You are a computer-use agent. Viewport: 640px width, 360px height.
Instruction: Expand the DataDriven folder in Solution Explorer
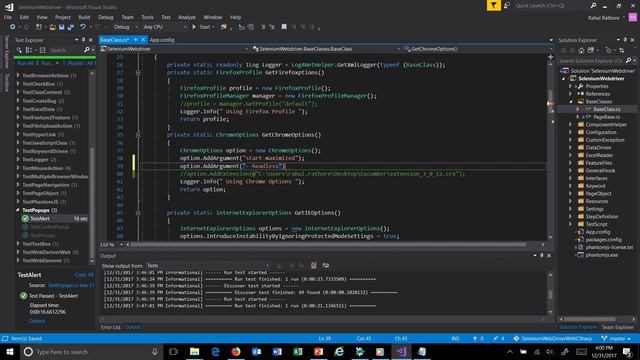click(x=571, y=147)
